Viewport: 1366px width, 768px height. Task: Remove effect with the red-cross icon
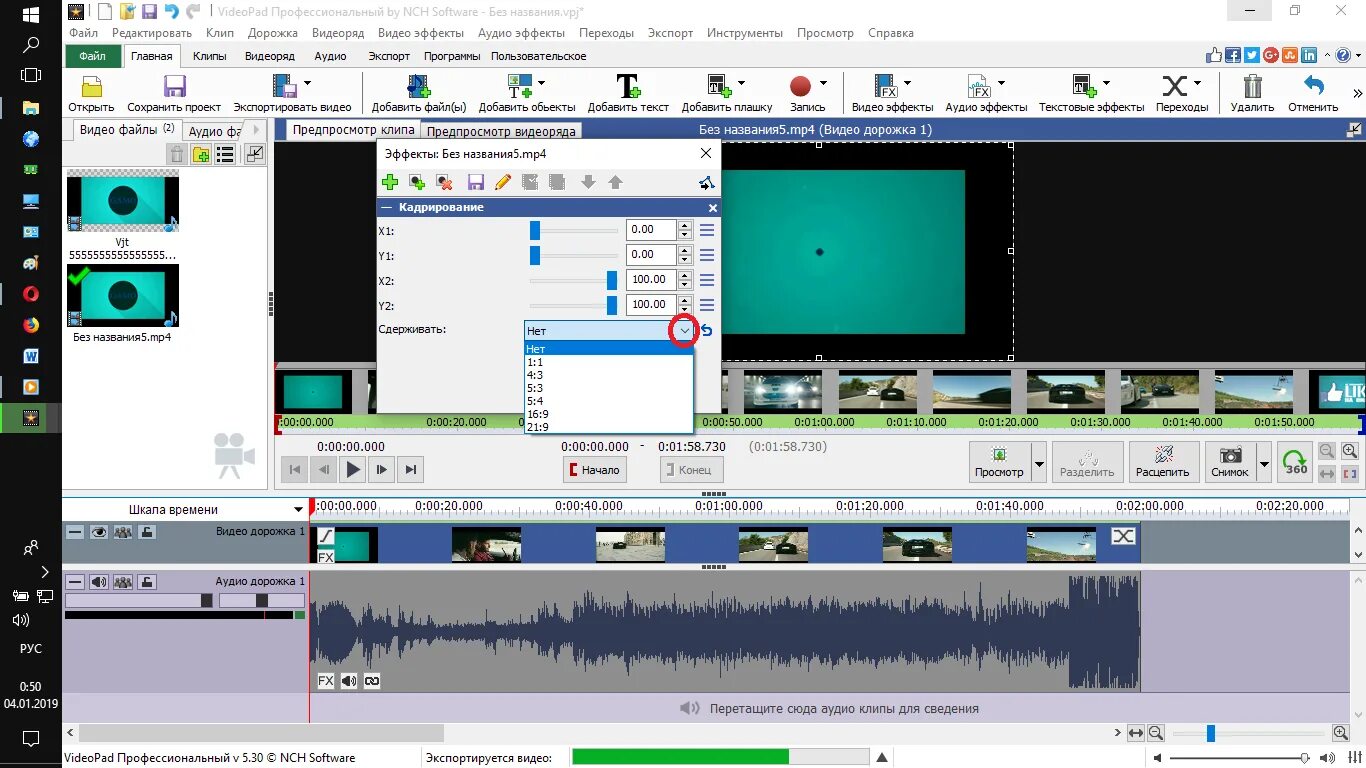pos(445,182)
